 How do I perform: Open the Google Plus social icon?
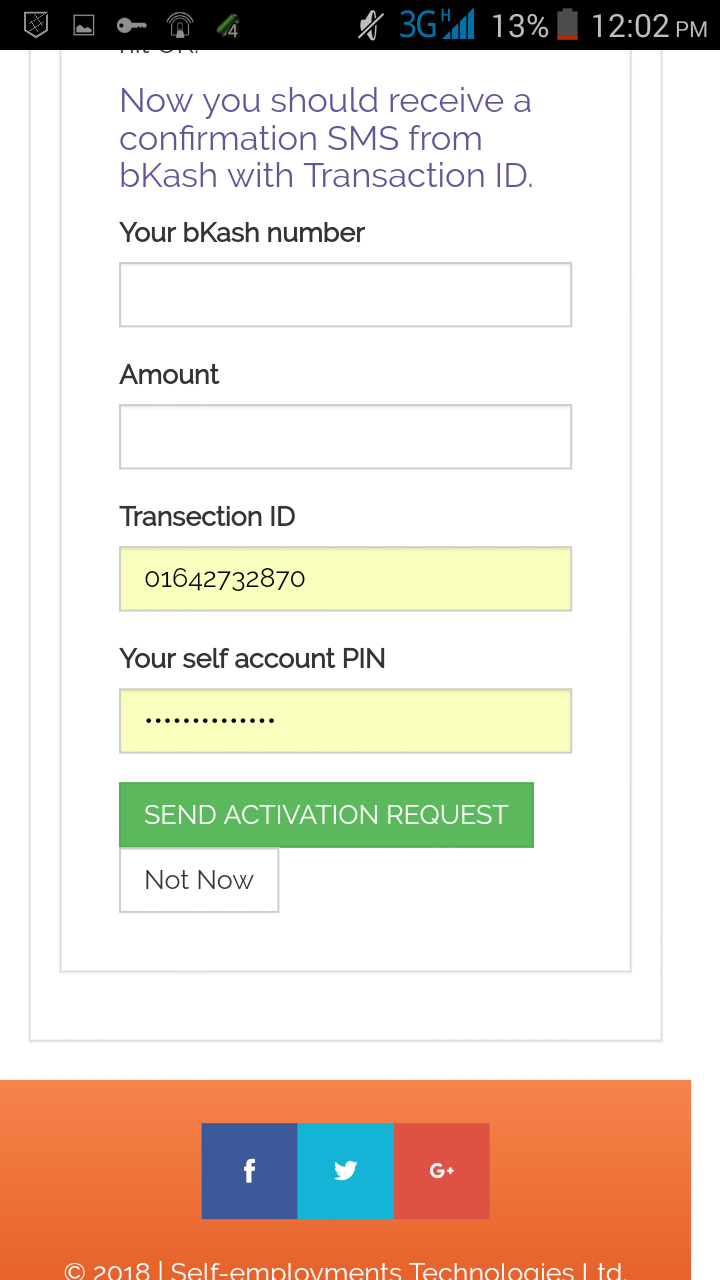pos(441,1171)
